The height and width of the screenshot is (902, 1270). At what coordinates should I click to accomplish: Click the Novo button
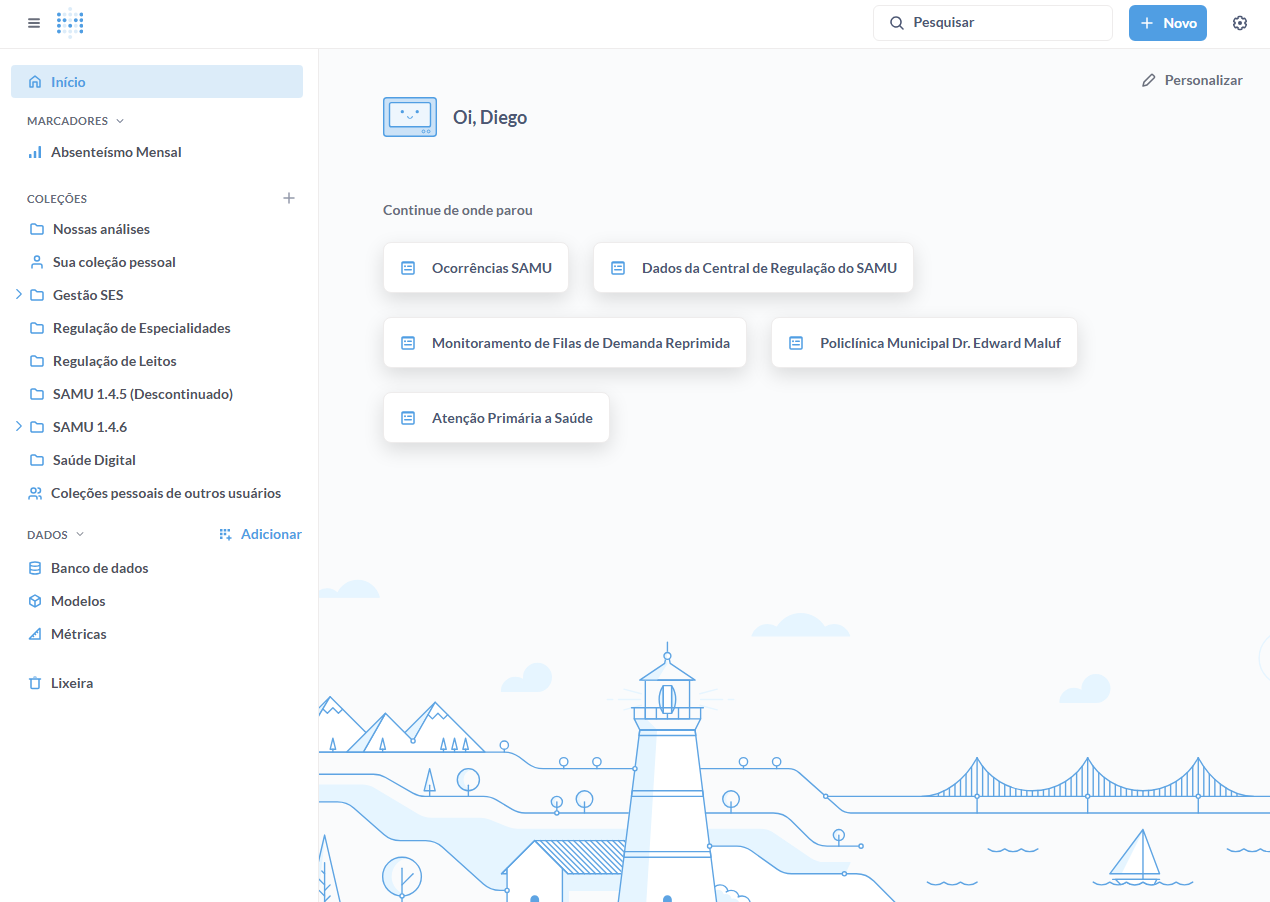click(x=1167, y=23)
